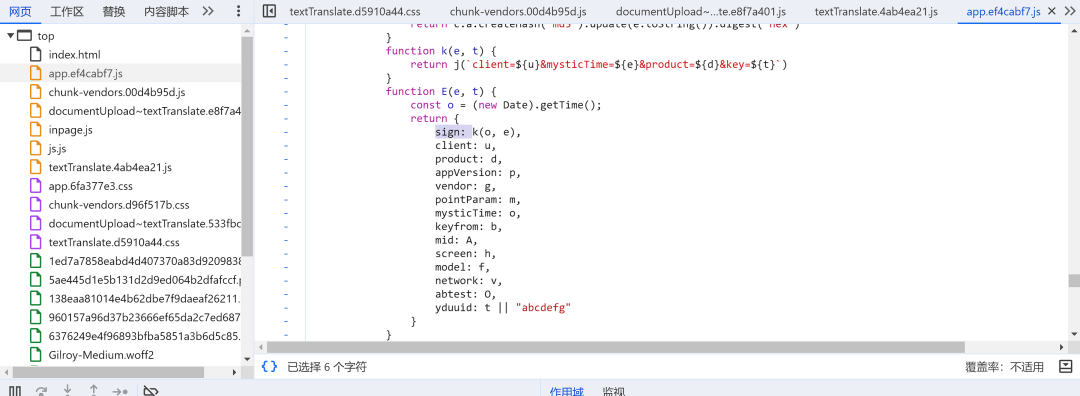
Task: Show more navigator tabs with double chevron
Action: click(x=208, y=11)
